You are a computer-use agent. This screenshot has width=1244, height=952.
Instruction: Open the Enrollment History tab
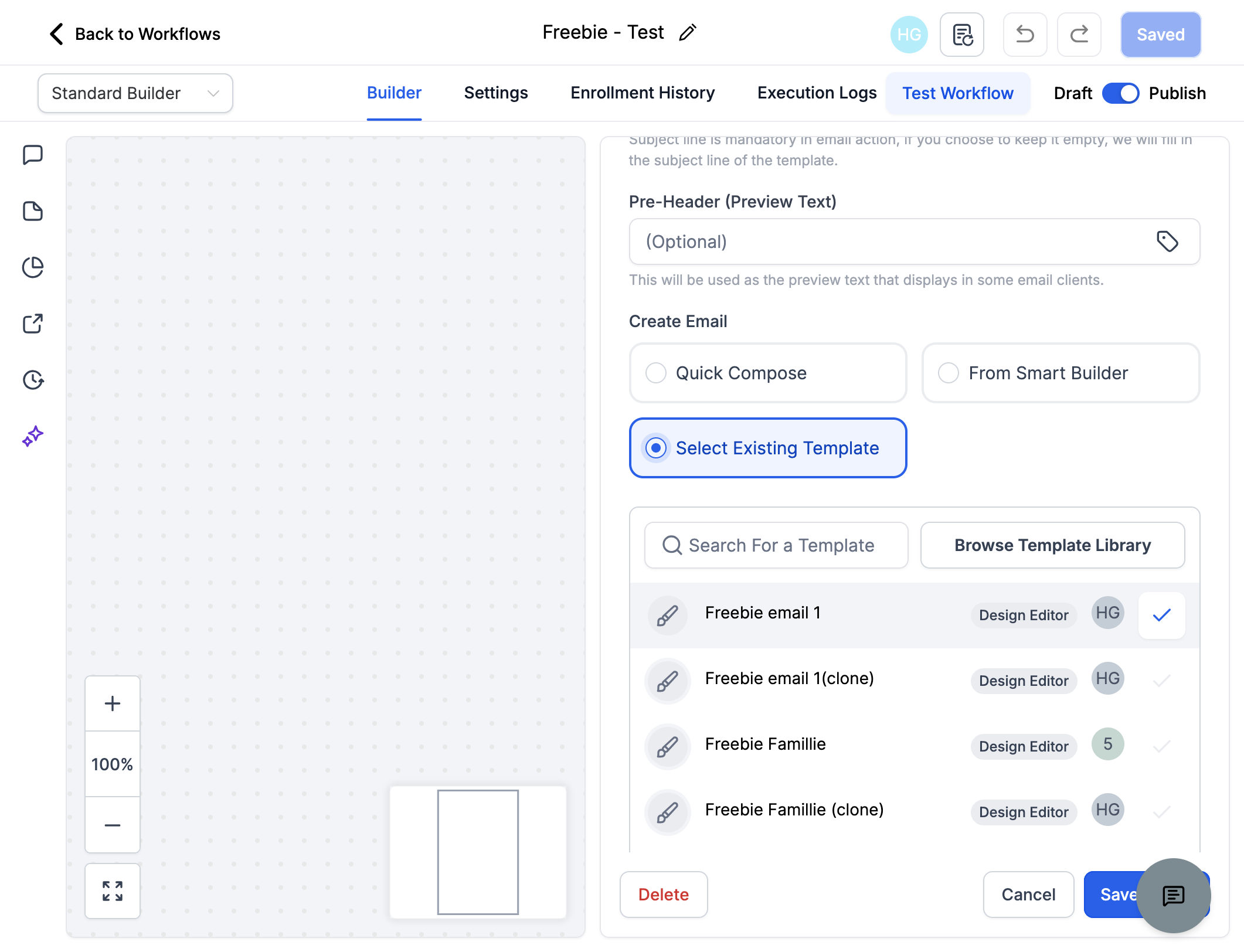[643, 93]
